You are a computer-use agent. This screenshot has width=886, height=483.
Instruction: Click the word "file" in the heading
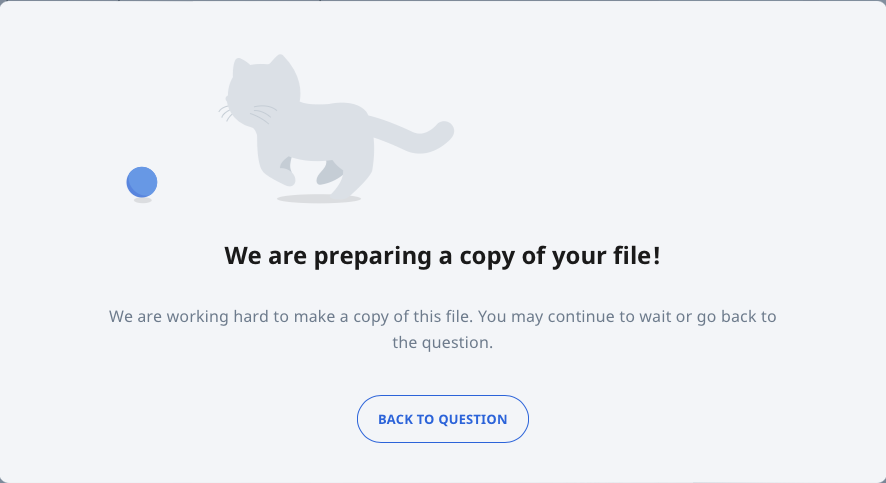(x=632, y=255)
